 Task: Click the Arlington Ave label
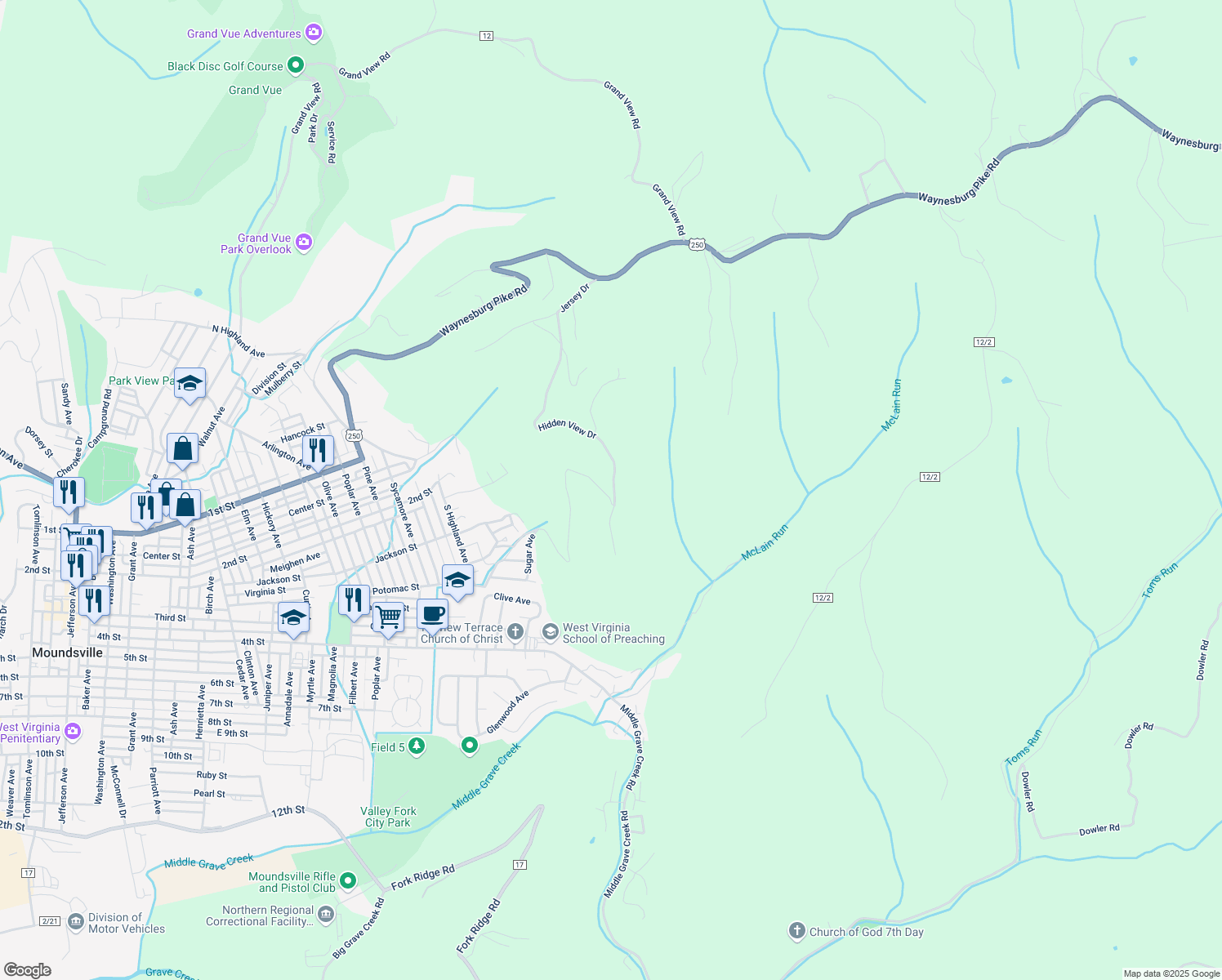[x=287, y=456]
